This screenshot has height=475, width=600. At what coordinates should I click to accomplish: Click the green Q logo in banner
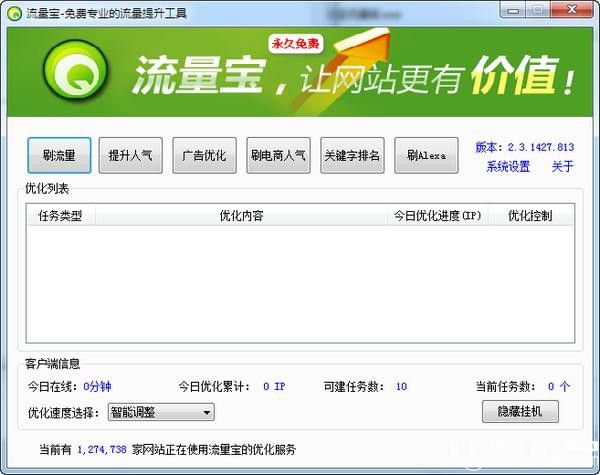(76, 70)
